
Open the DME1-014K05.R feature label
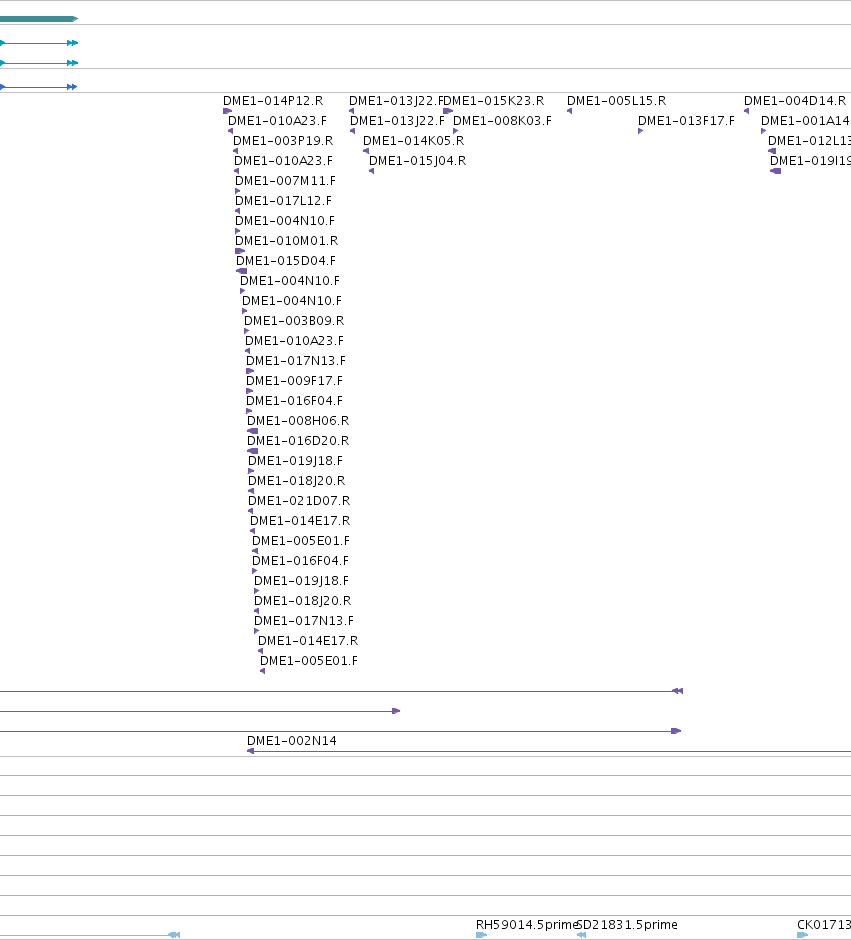(x=414, y=141)
